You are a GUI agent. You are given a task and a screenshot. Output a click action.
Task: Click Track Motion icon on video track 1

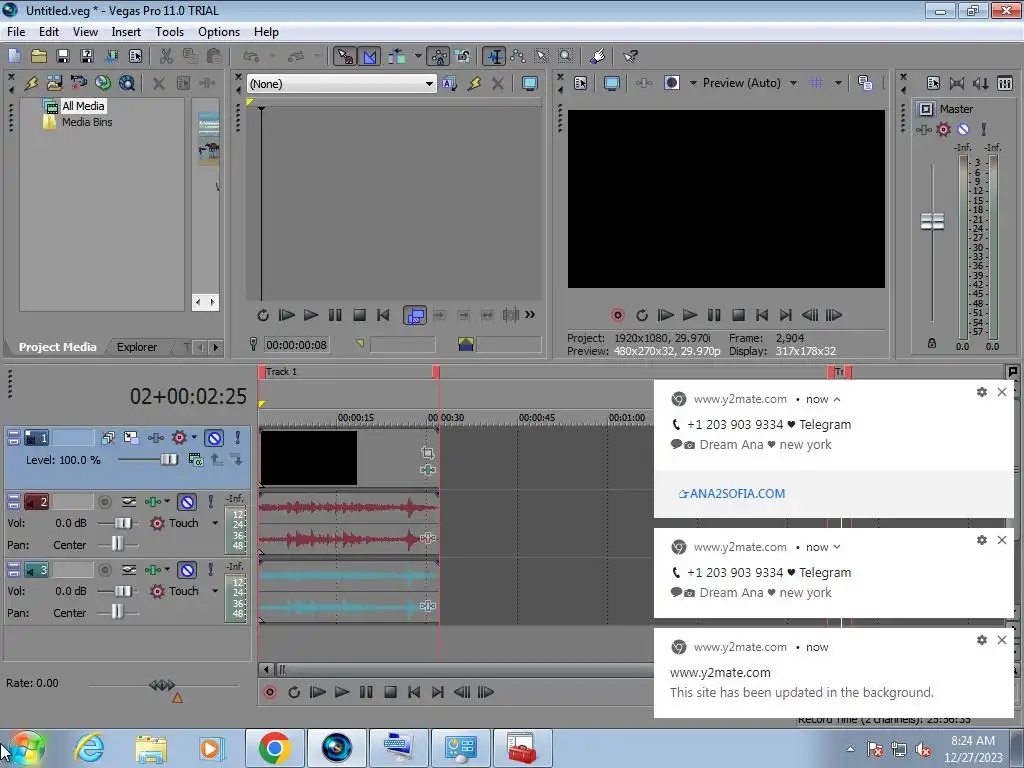(x=131, y=438)
